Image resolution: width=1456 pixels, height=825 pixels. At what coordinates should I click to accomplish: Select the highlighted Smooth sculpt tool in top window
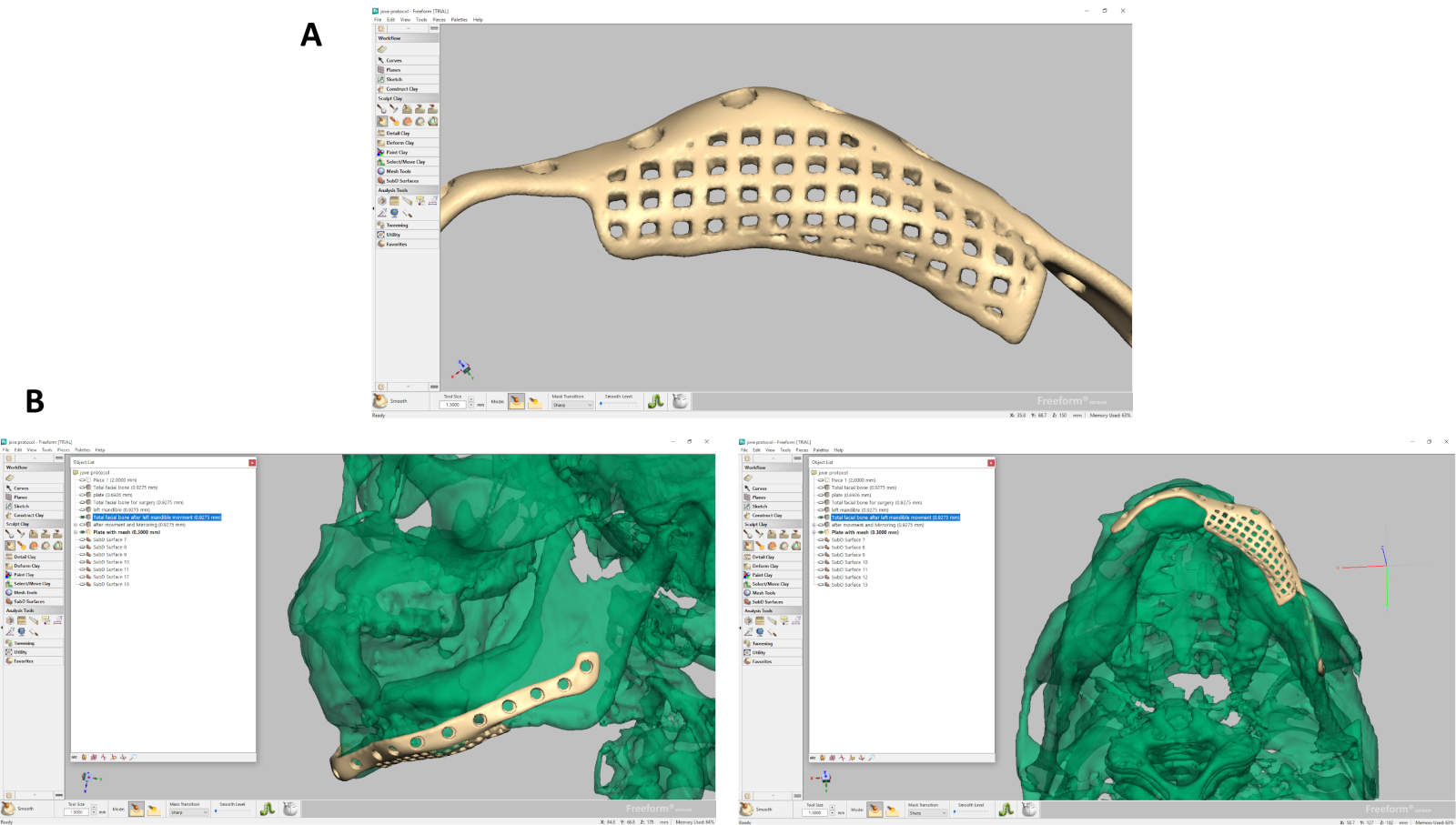(382, 121)
